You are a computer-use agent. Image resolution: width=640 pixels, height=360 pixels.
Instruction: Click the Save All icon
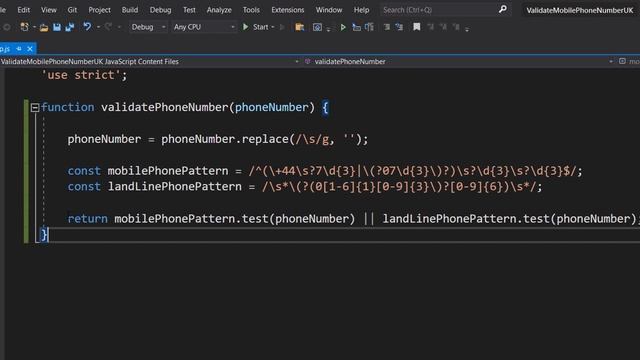[x=69, y=27]
